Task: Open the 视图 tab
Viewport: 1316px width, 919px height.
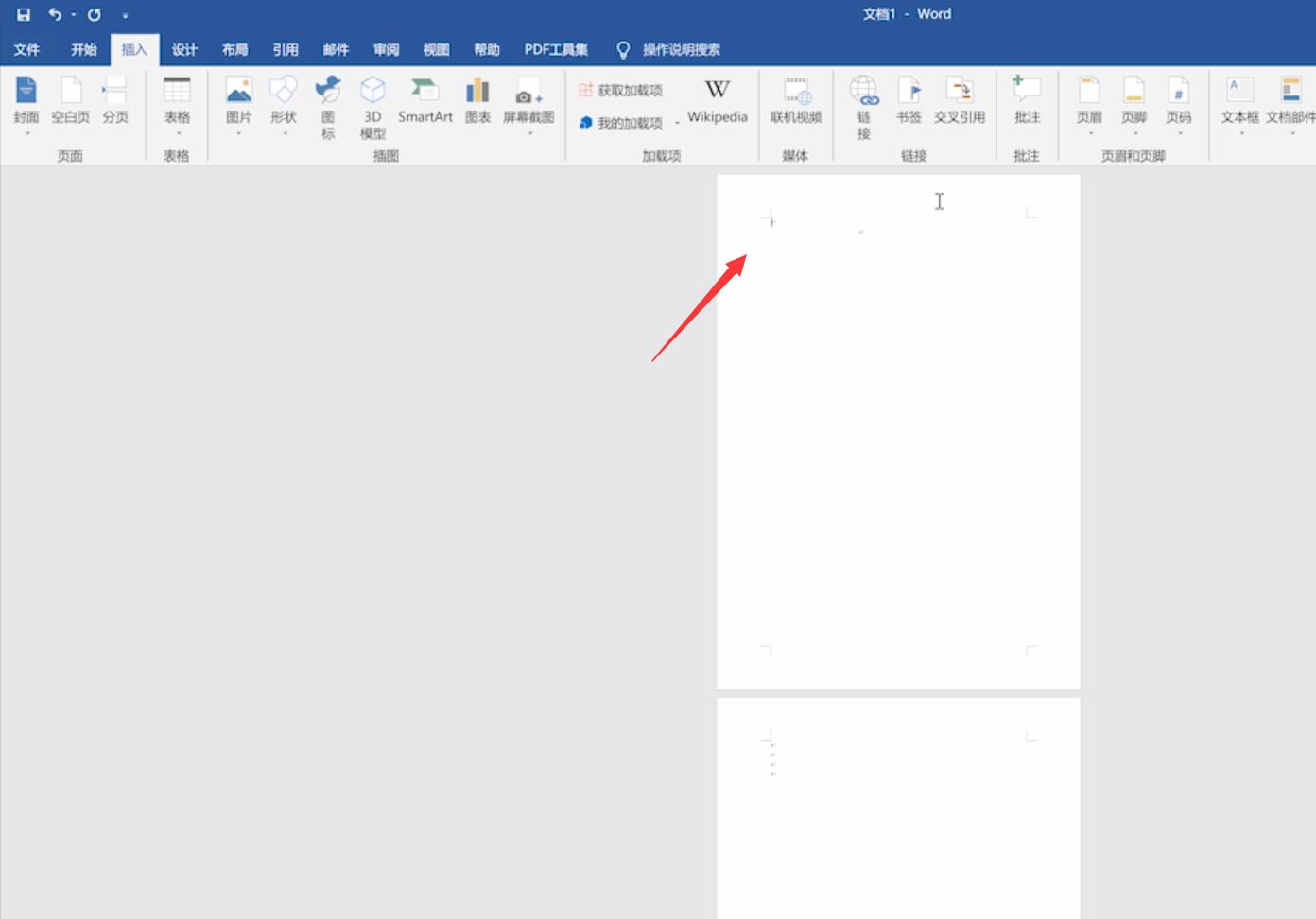Action: coord(436,49)
